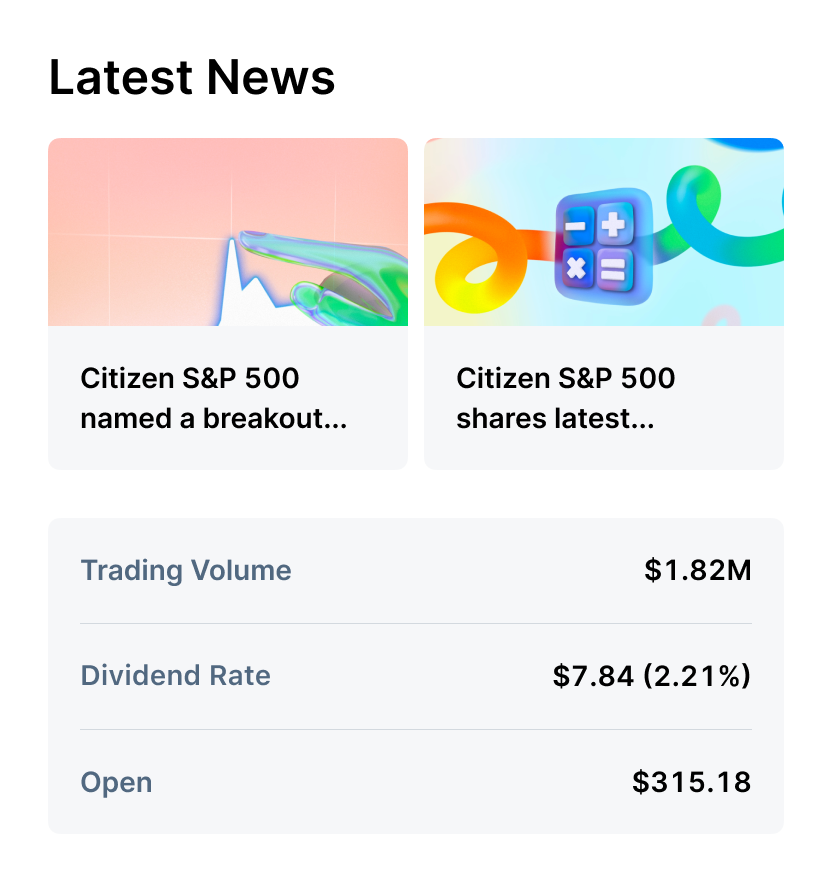
Task: Select the Open price label
Action: (116, 782)
